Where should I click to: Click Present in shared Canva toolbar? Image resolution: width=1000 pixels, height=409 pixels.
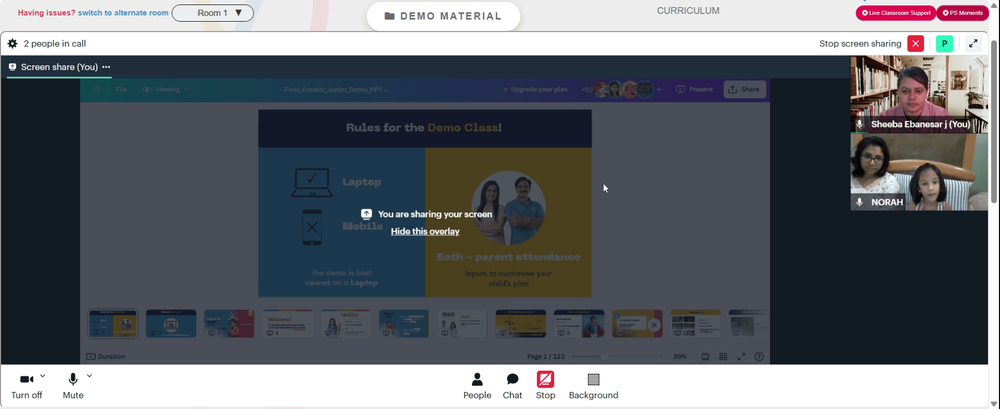694,89
